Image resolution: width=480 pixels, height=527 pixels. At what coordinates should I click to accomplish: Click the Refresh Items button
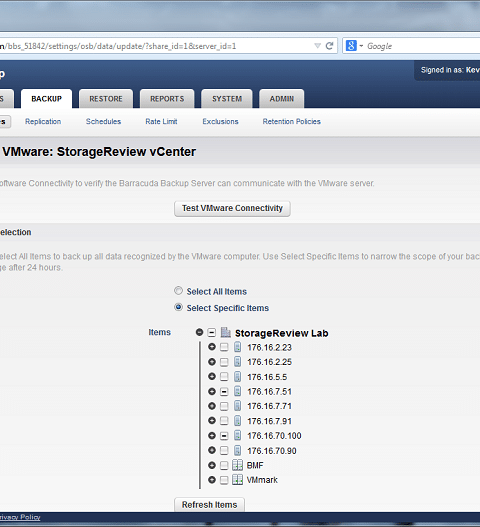[x=209, y=504]
